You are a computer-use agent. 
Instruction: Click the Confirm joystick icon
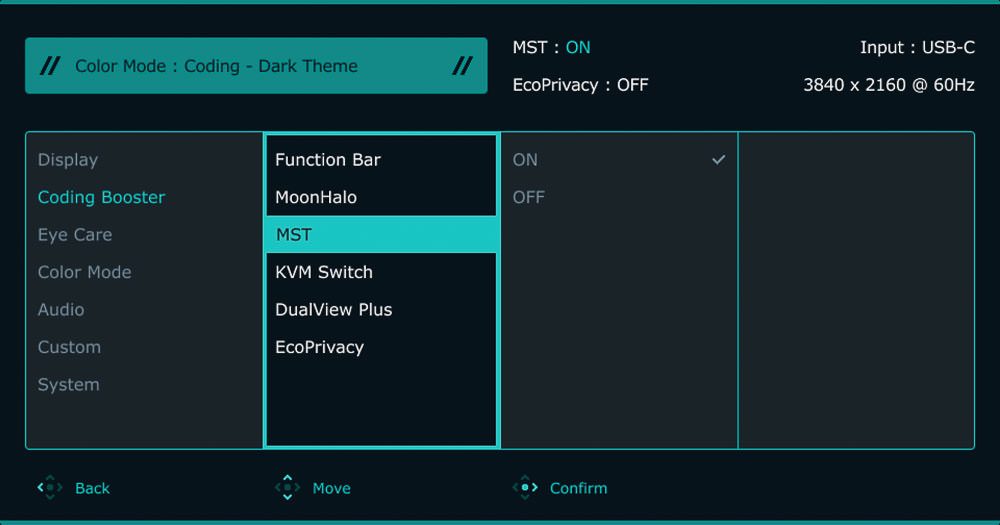point(525,488)
